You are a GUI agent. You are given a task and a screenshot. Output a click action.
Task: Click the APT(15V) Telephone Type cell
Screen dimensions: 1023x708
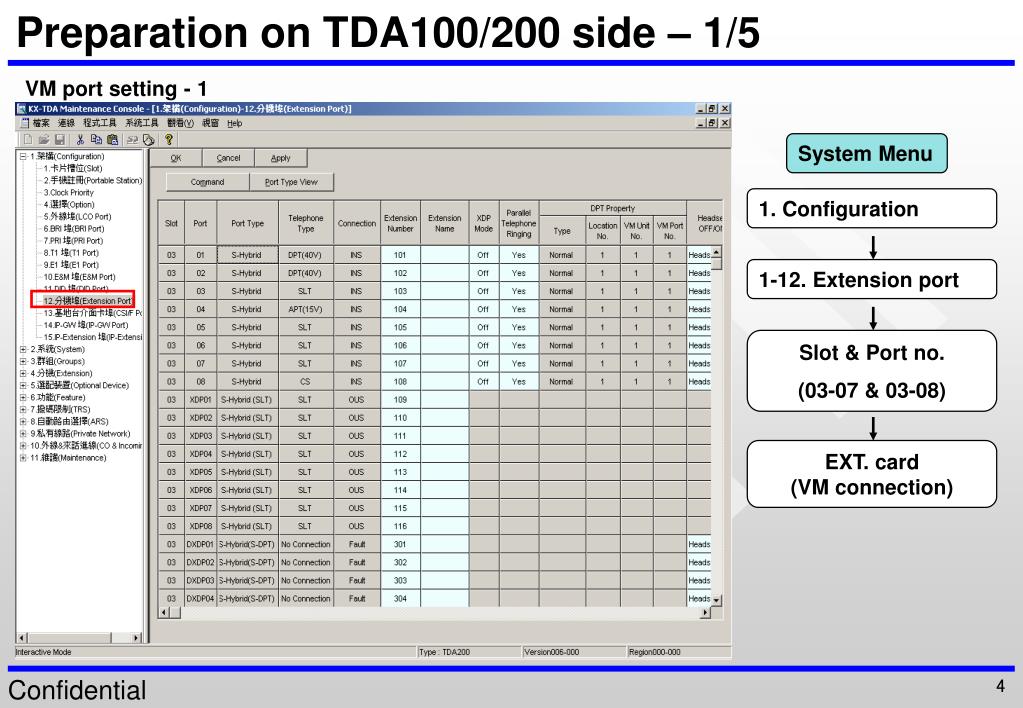coord(305,309)
